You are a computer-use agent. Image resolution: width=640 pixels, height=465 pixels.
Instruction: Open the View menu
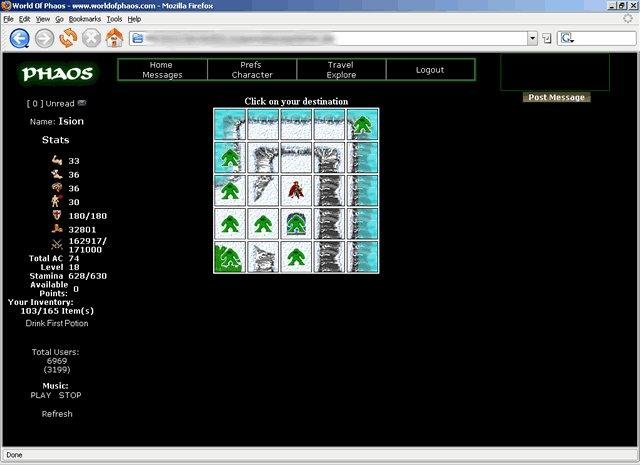click(x=42, y=19)
